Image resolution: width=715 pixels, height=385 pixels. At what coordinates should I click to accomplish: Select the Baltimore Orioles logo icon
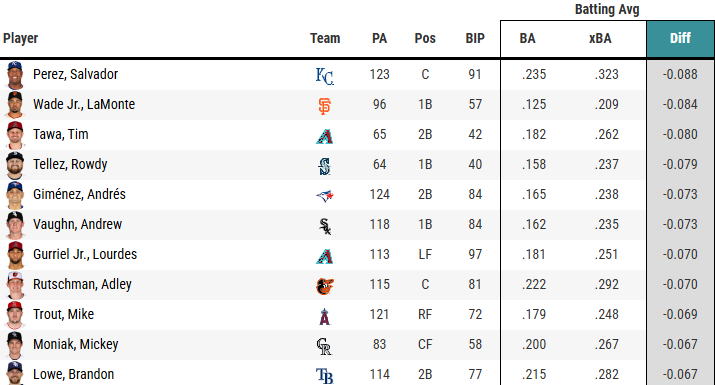325,286
